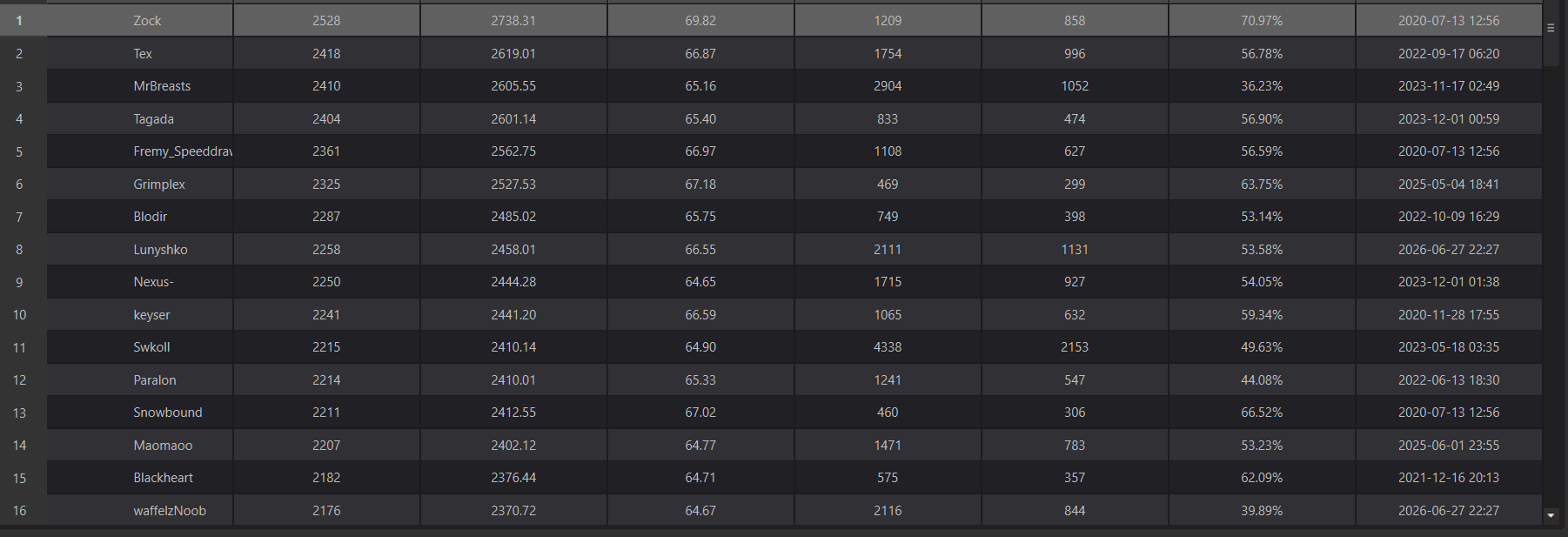Viewport: 1568px width, 537px height.
Task: Select keyser's games count 1065
Action: coord(888,315)
